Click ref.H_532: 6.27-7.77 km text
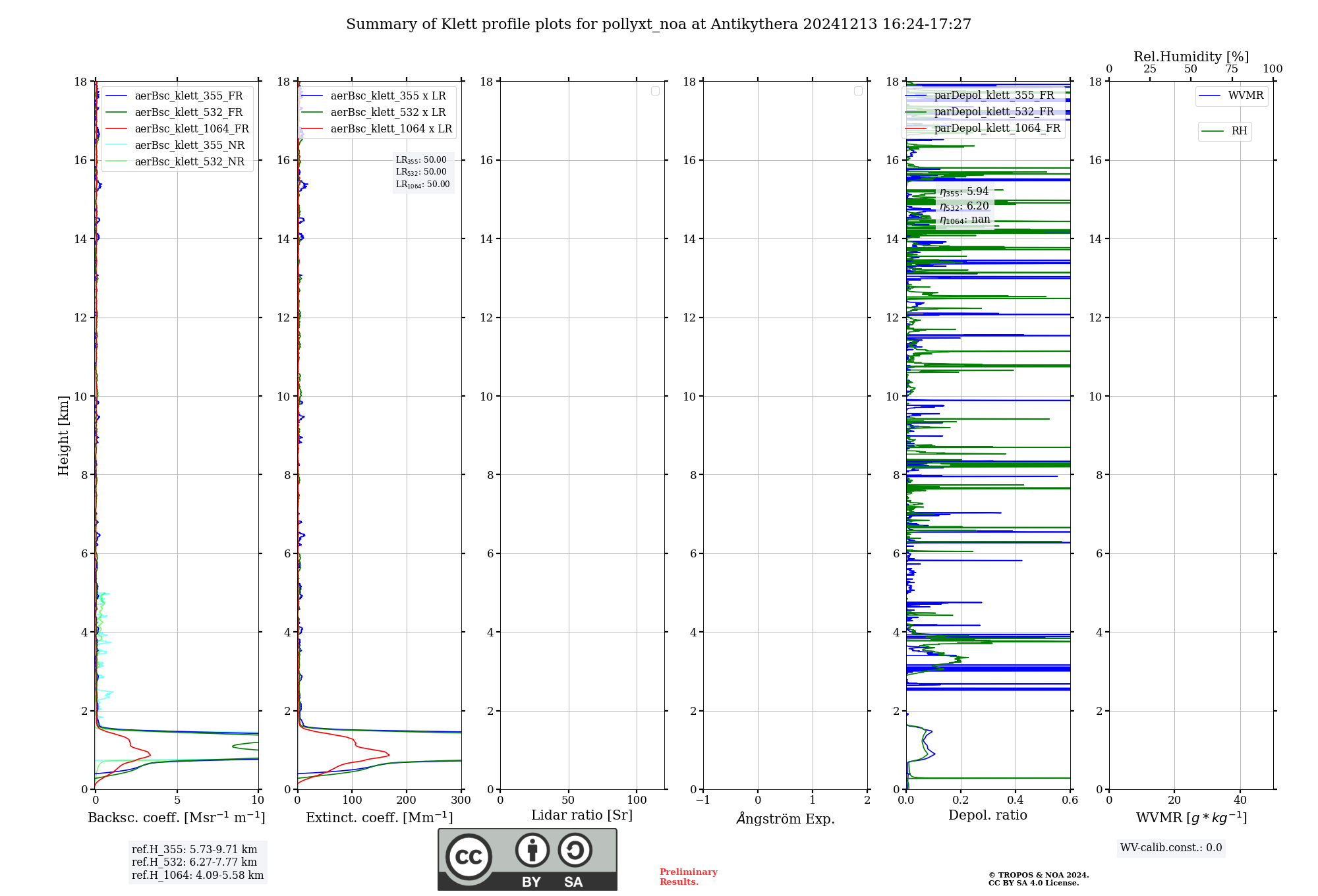 point(194,862)
